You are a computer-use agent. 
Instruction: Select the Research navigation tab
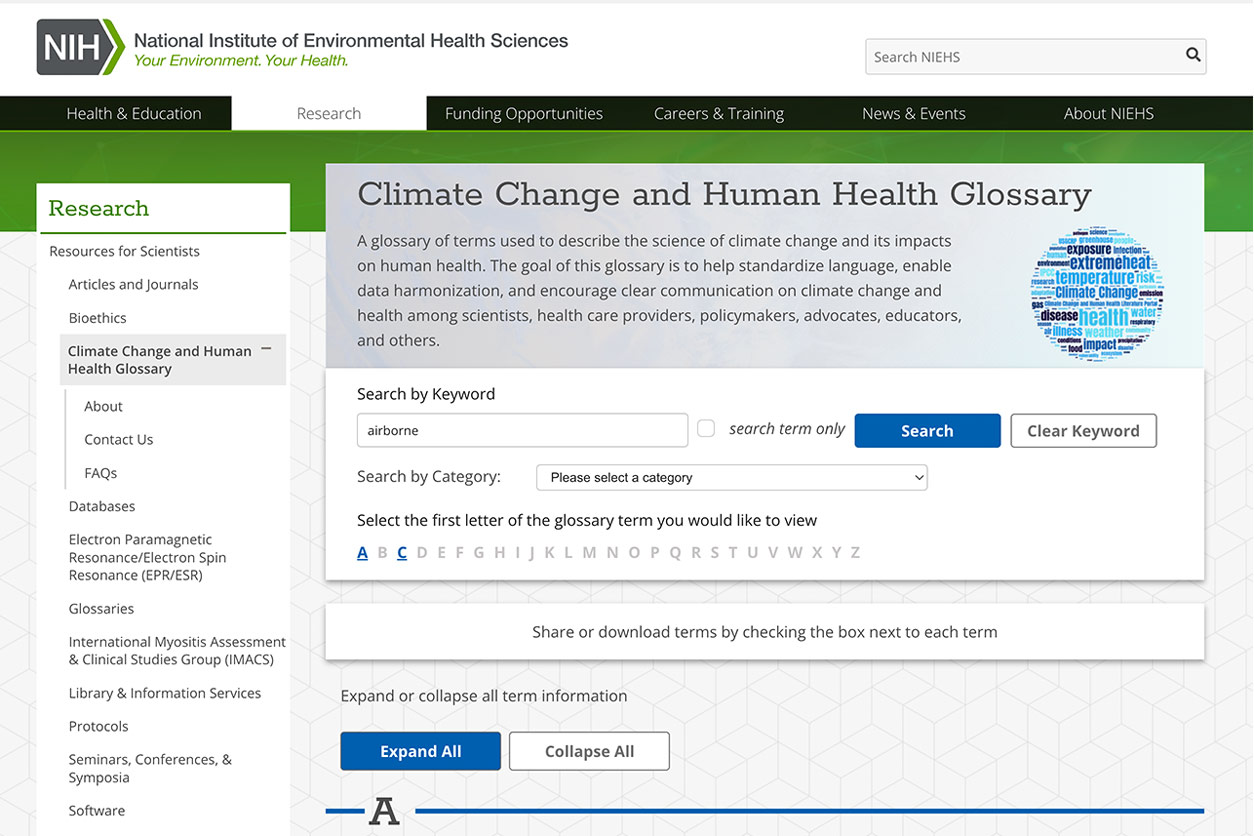(x=328, y=114)
